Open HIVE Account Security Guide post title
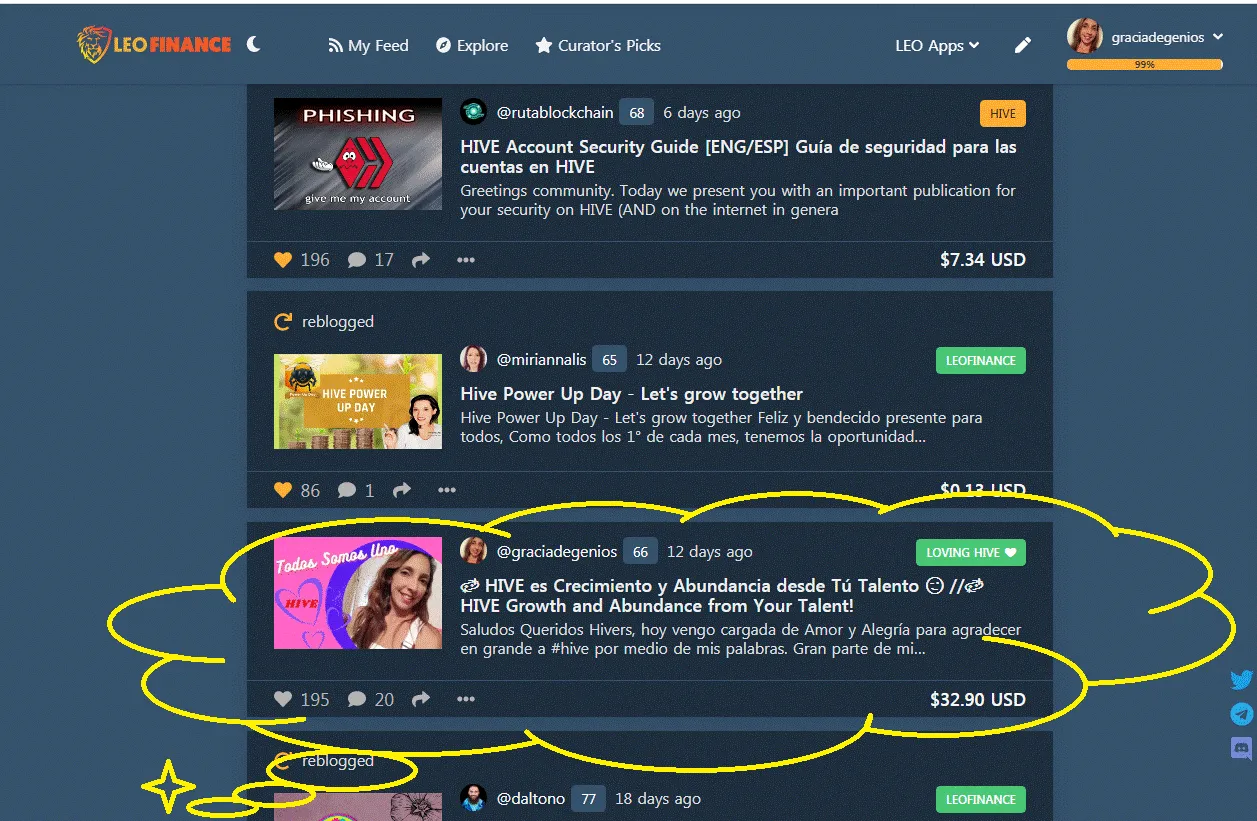 click(x=738, y=157)
